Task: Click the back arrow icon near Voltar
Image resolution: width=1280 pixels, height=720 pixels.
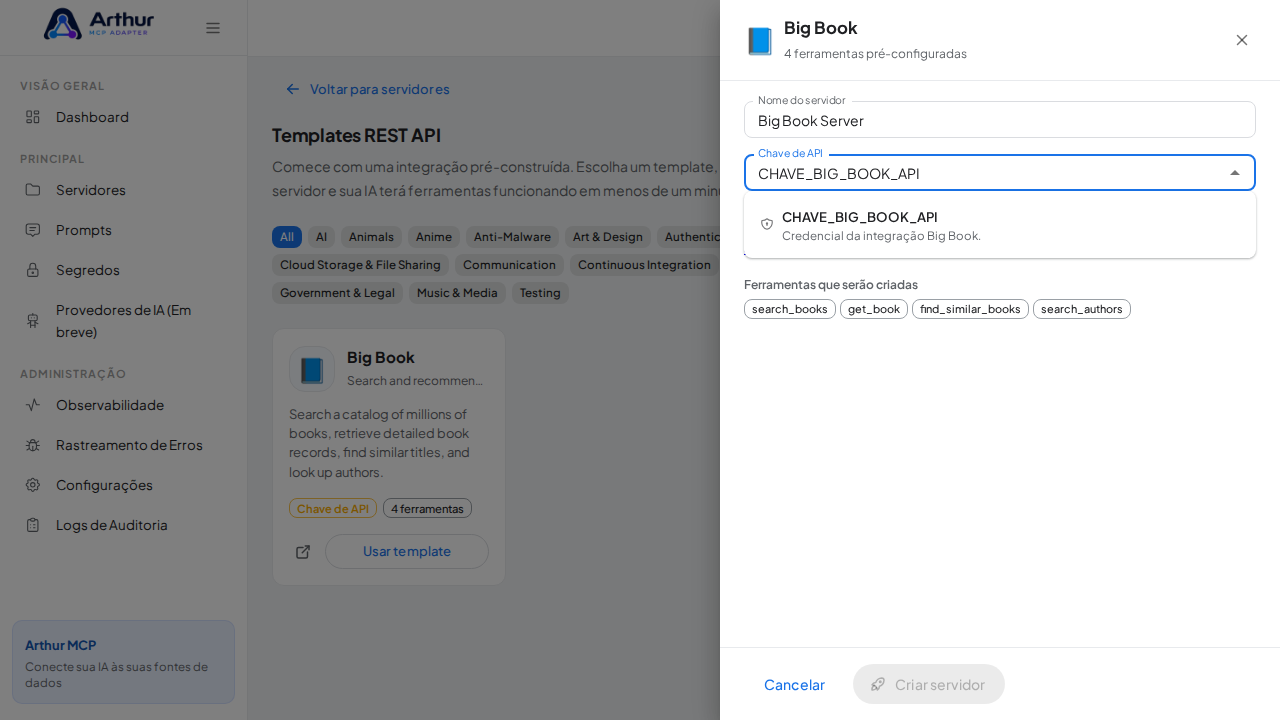Action: coord(293,89)
